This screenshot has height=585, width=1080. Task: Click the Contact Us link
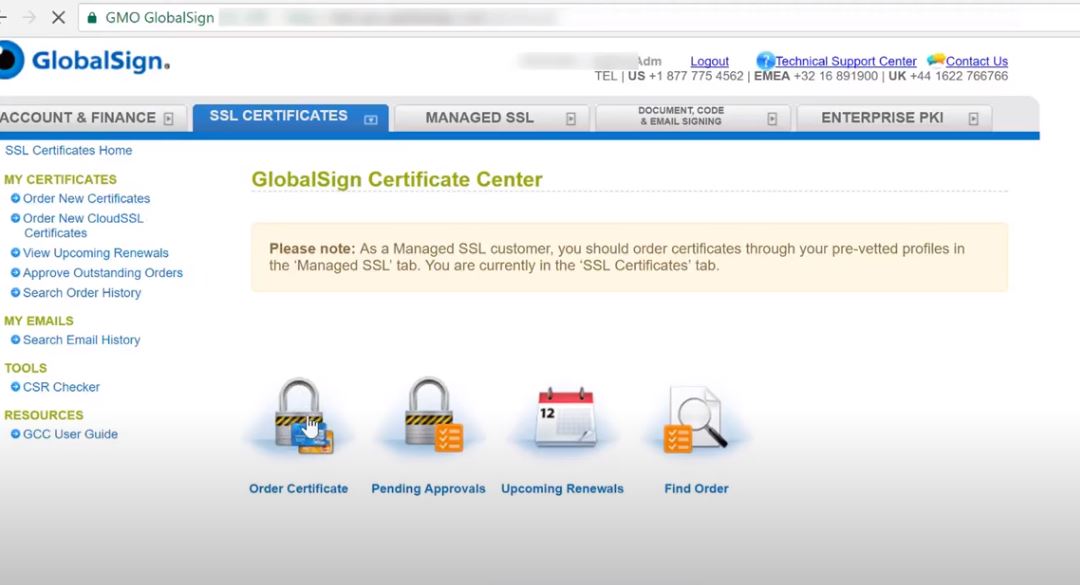[x=977, y=61]
